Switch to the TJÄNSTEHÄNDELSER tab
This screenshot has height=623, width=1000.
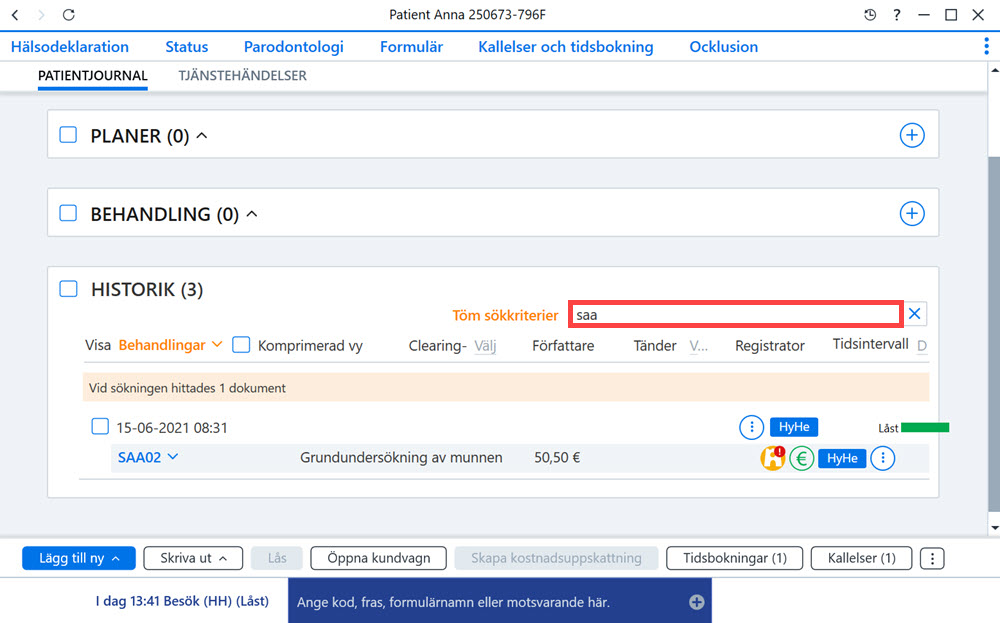242,75
